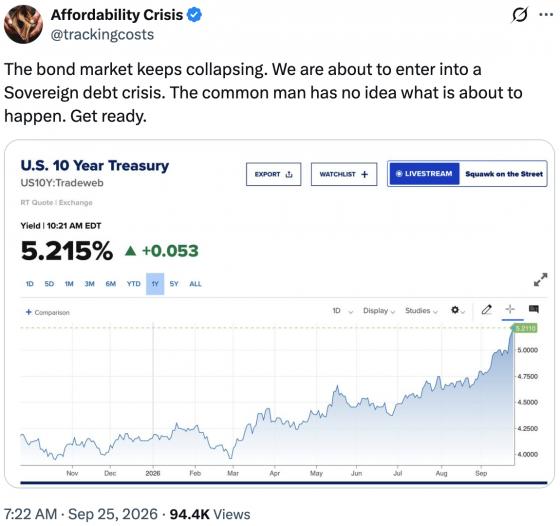The height and width of the screenshot is (526, 560).
Task: Expand the 1D interval dropdown
Action: pyautogui.click(x=342, y=311)
